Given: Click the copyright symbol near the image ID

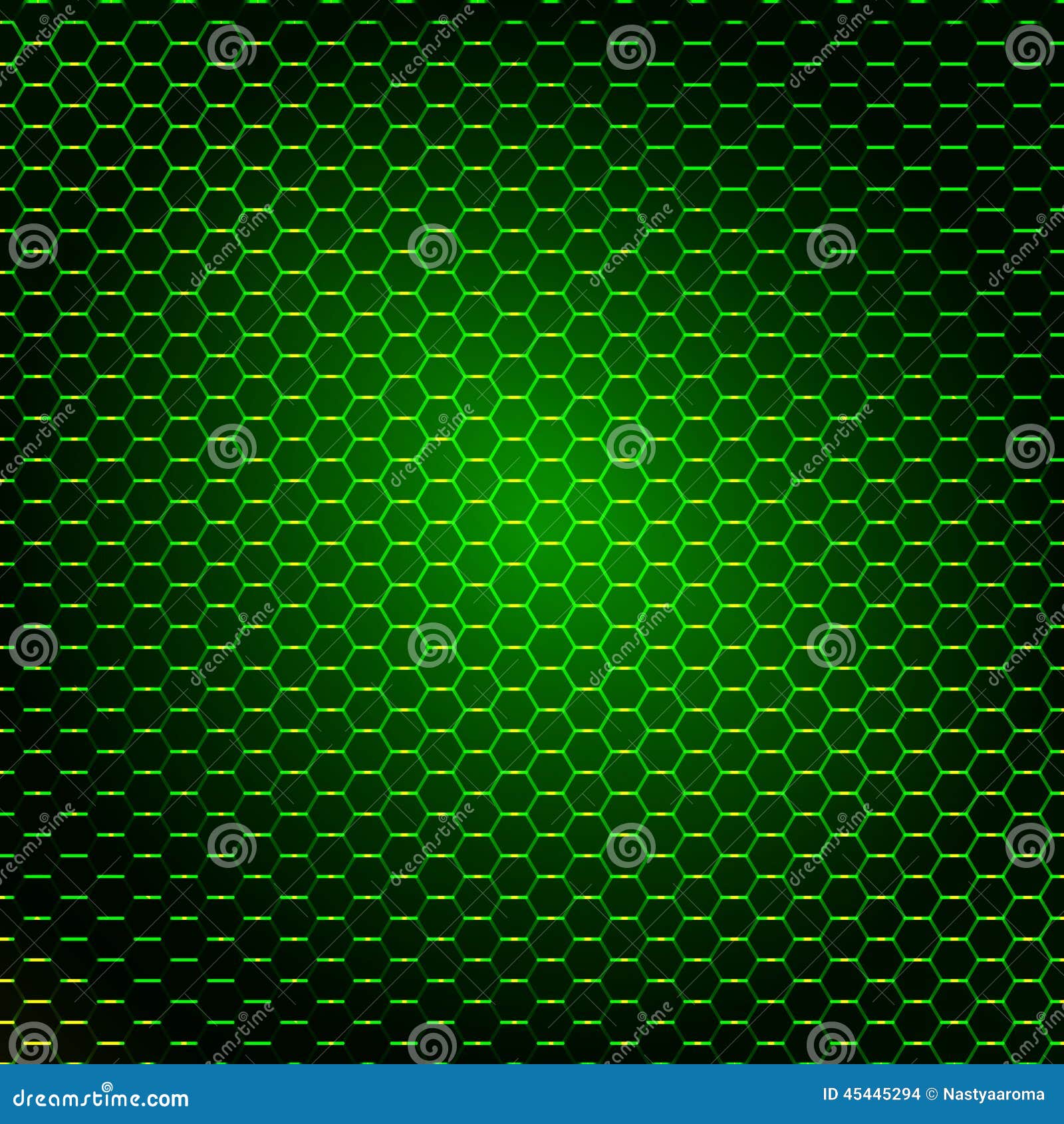Looking at the screenshot, I should coord(932,1092).
